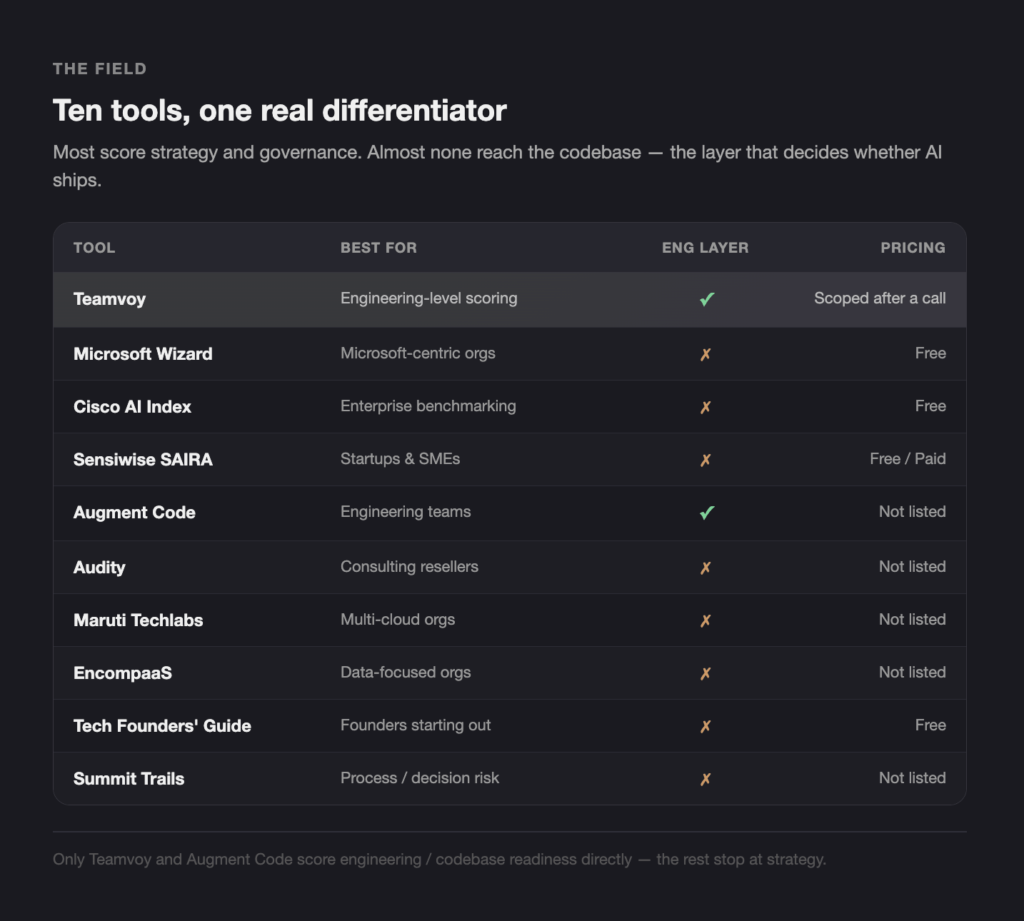Image resolution: width=1024 pixels, height=921 pixels.
Task: Click the orange X in the Cisco AI Index row
Action: [705, 407]
